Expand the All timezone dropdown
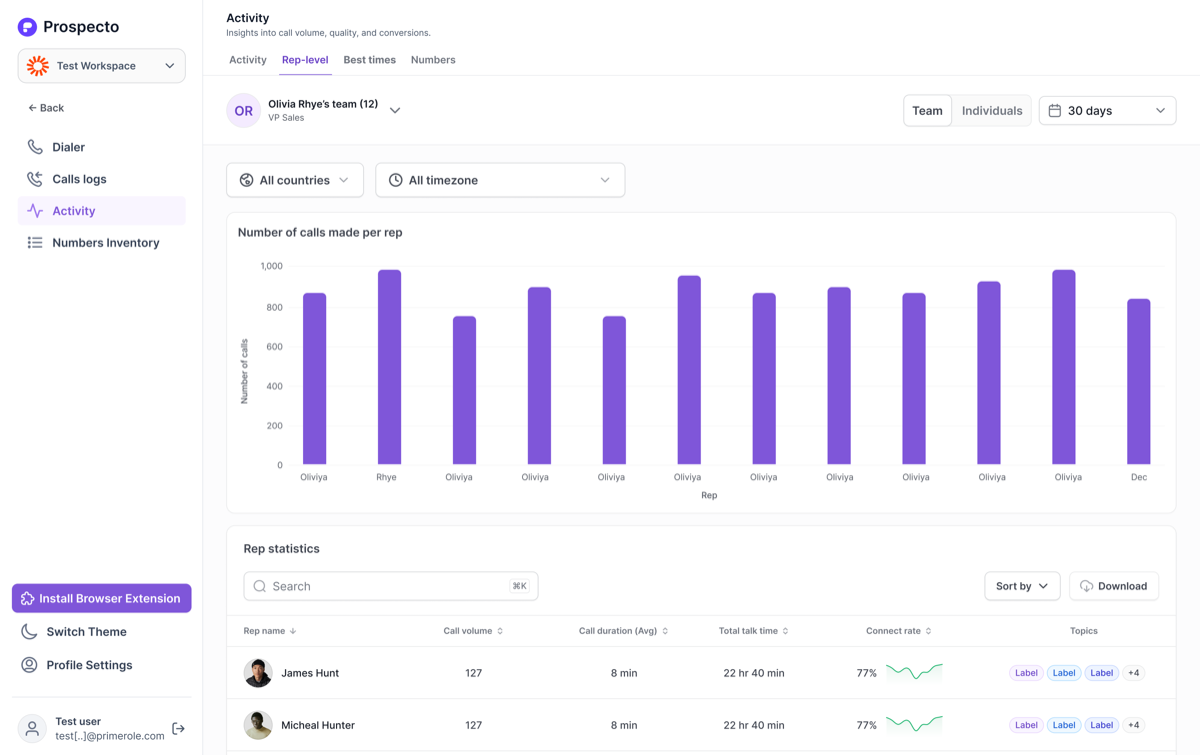The image size is (1200, 755). point(500,180)
